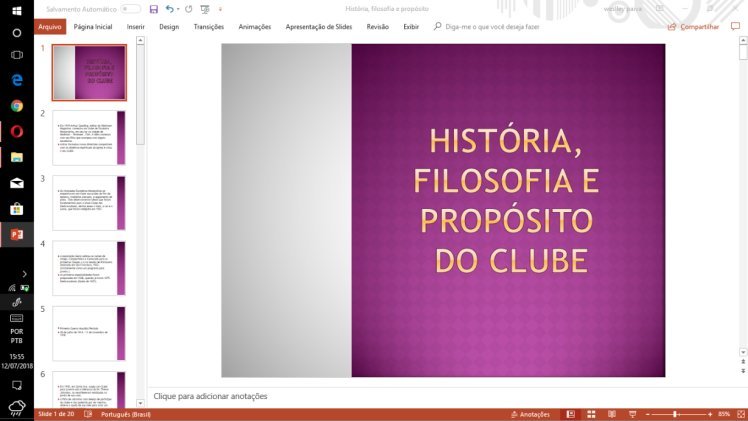Switch to Normal view icon
The width and height of the screenshot is (748, 421).
(571, 414)
